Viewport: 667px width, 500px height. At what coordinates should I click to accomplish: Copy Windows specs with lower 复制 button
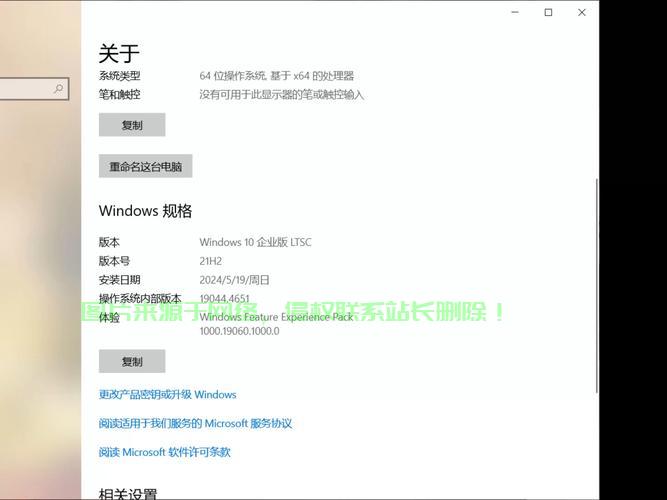(x=132, y=361)
